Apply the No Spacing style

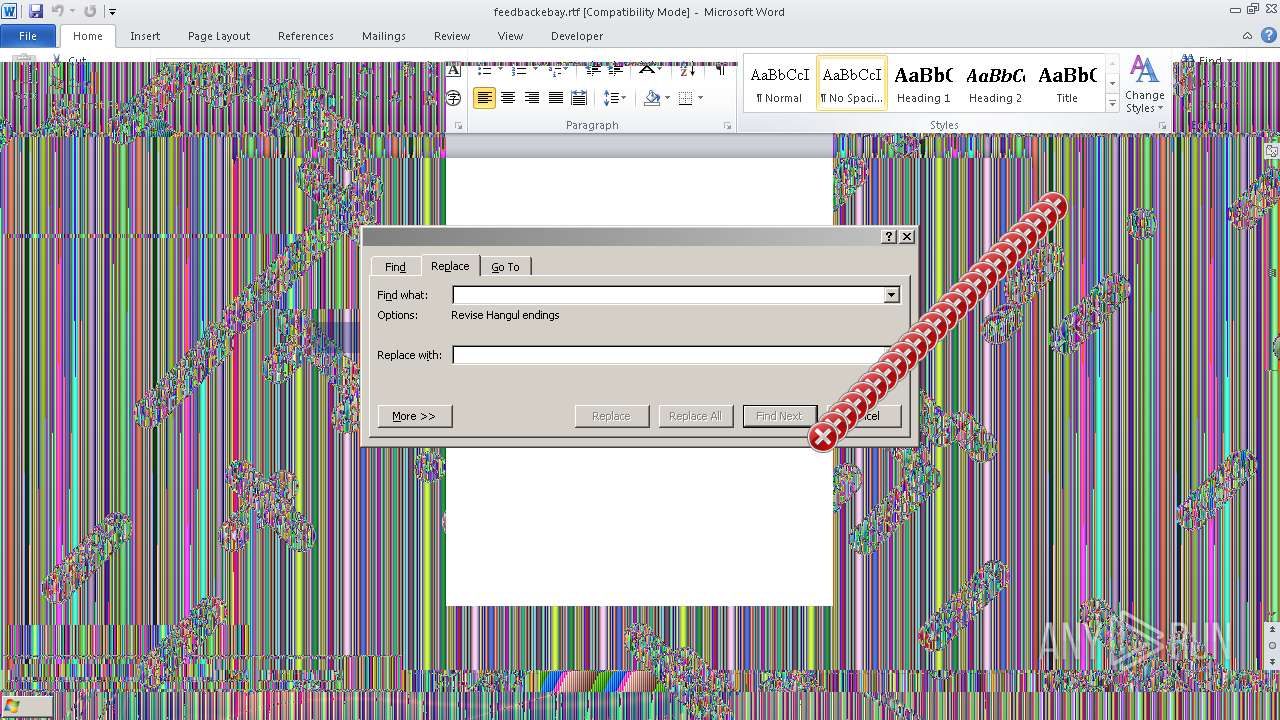tap(851, 83)
